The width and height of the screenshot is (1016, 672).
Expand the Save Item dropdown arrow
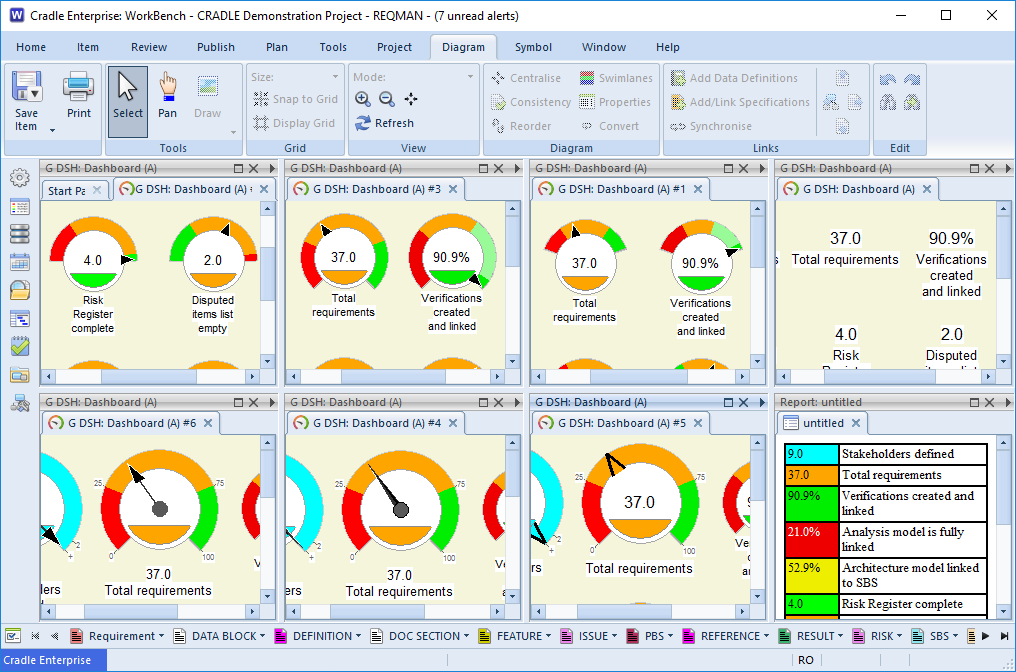tap(52, 130)
